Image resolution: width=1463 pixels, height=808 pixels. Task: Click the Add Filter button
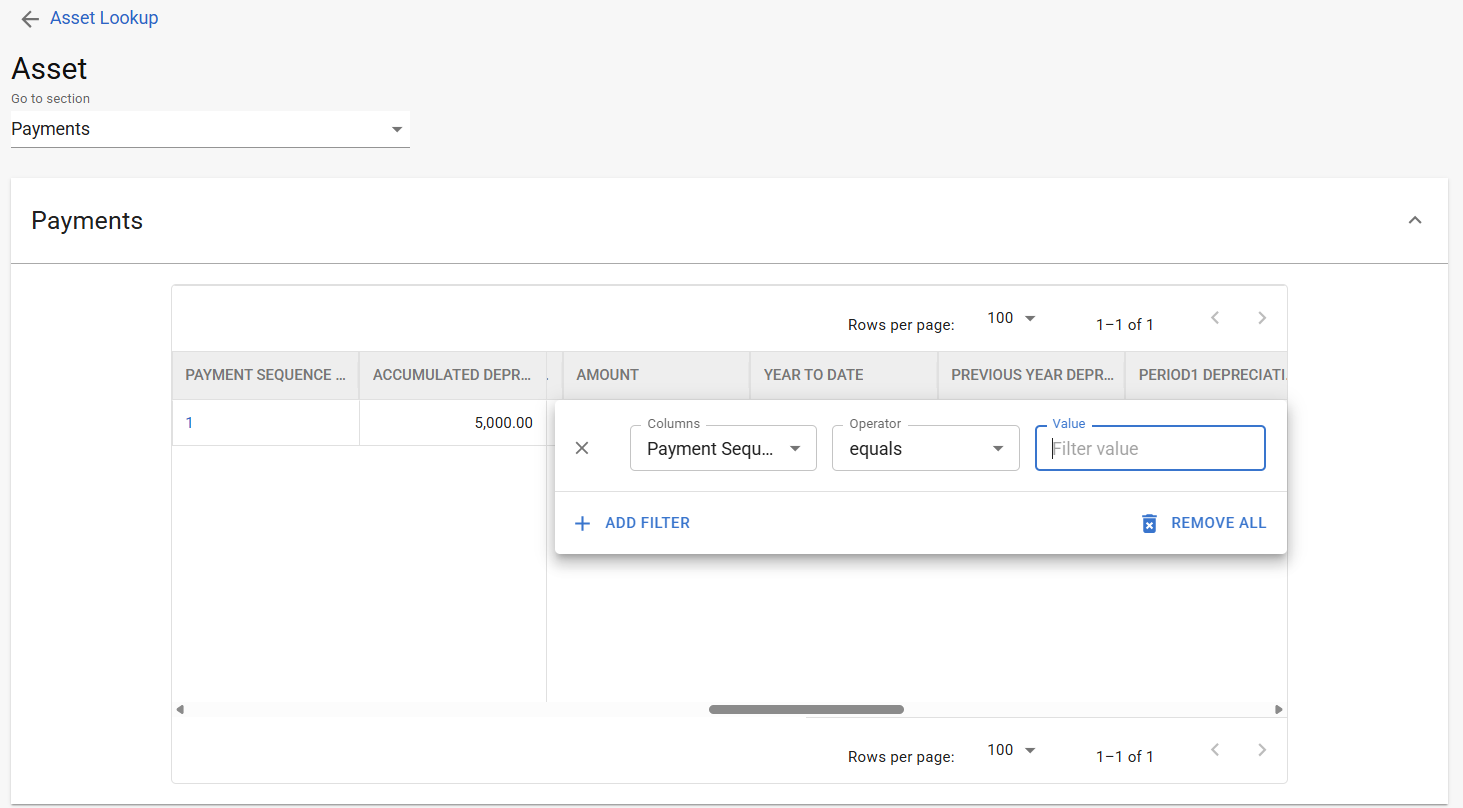pos(632,523)
